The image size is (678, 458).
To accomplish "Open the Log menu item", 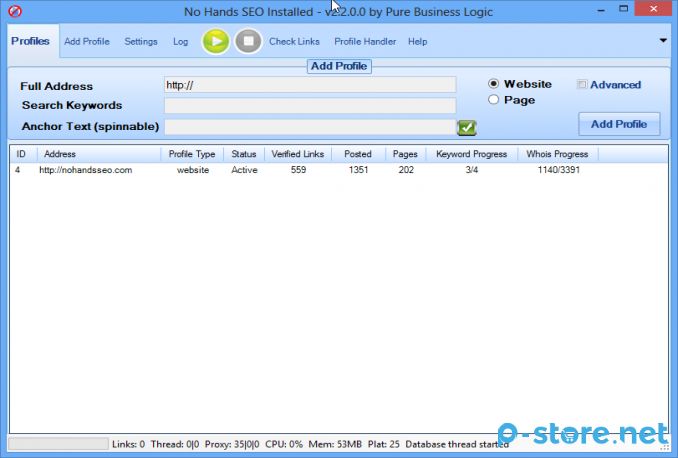I will 180,42.
